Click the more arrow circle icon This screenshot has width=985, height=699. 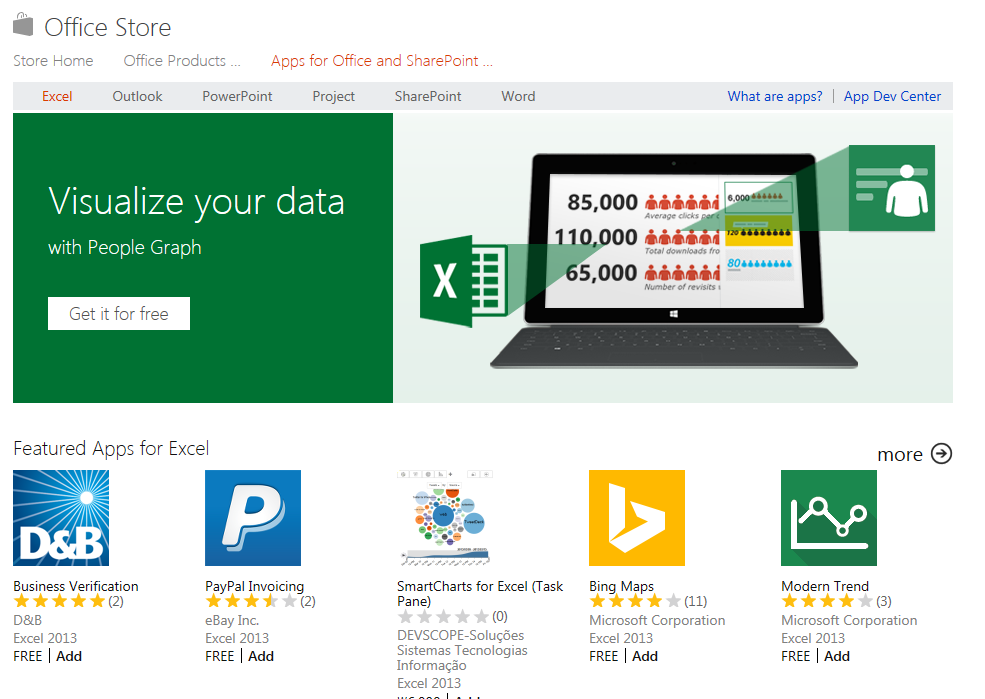coord(941,453)
